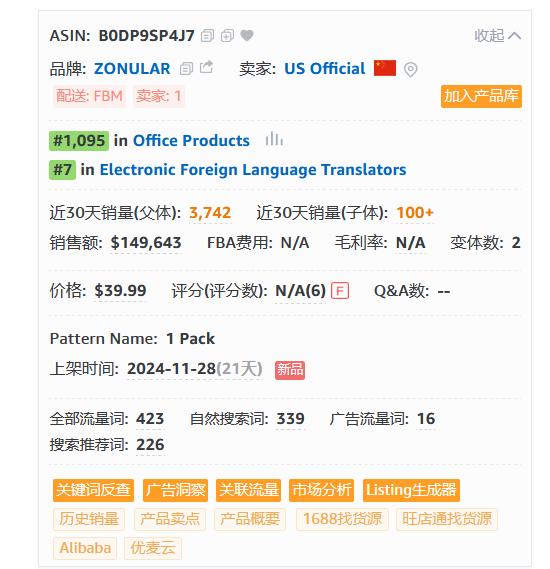Viewport: 550px width, 569px height.
Task: Open brand share link icon
Action: (x=206, y=67)
